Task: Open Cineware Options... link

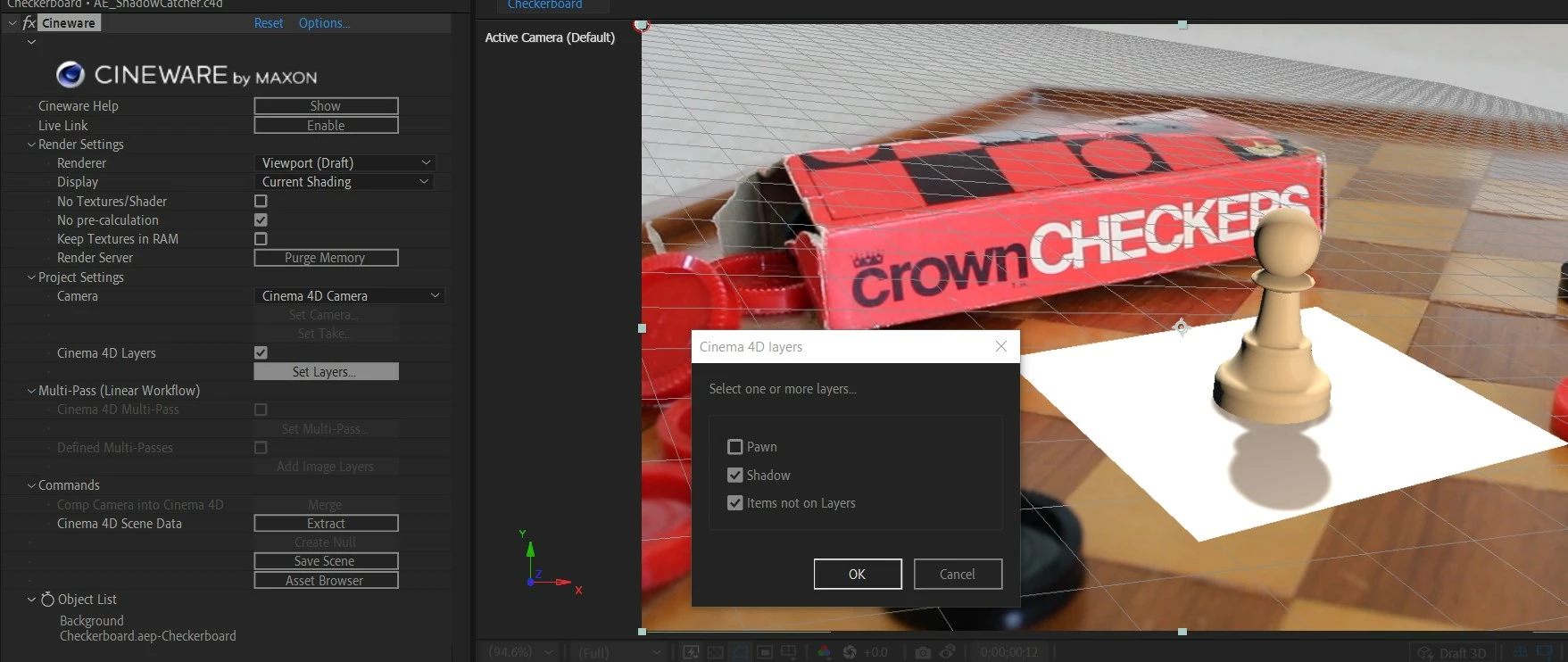Action: point(324,23)
